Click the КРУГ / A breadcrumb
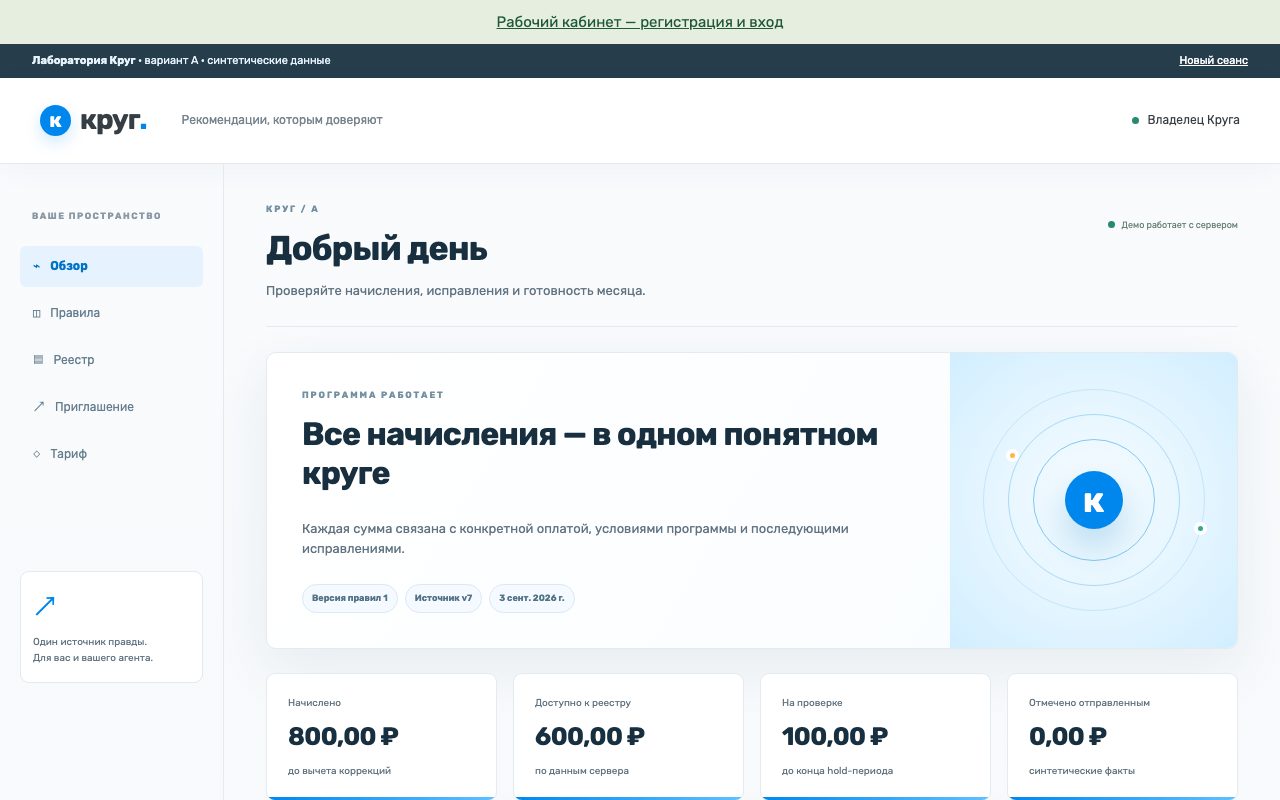Image resolution: width=1280 pixels, height=800 pixels. point(292,209)
